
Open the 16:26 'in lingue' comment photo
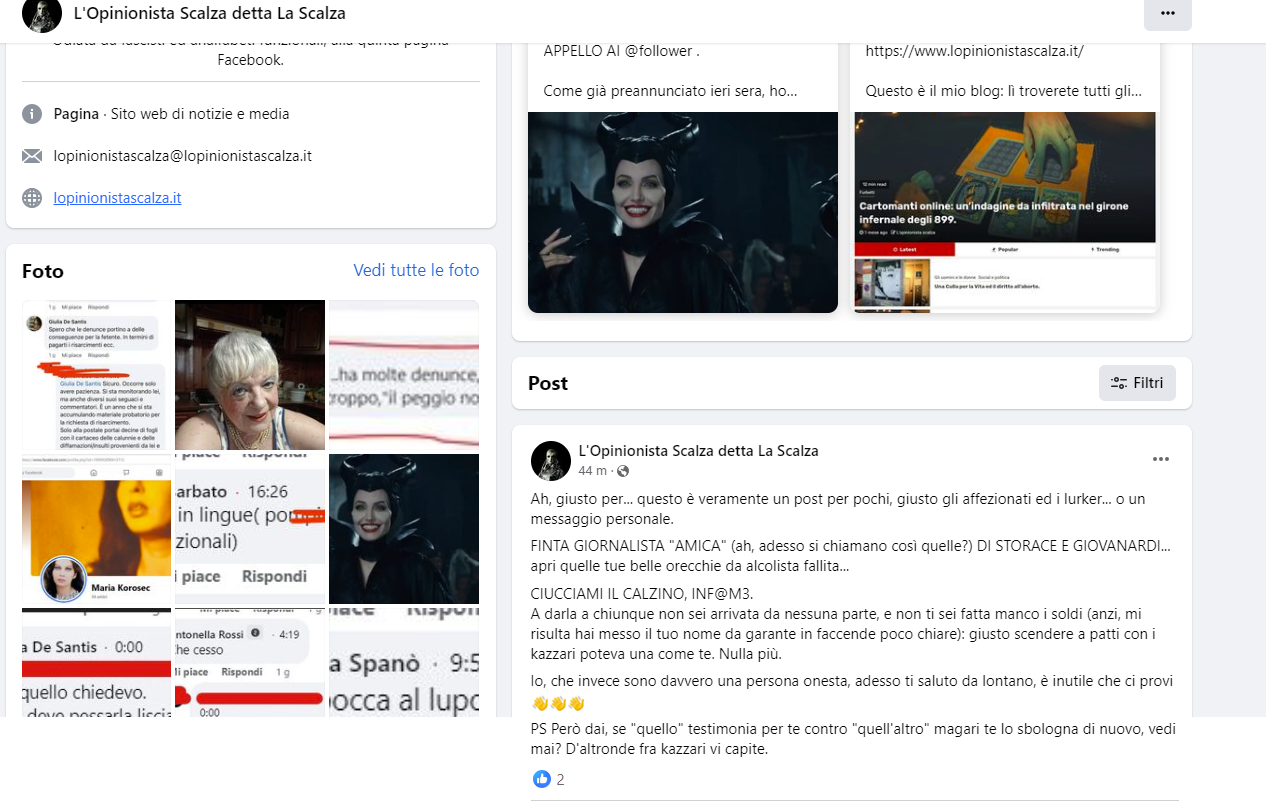point(250,529)
